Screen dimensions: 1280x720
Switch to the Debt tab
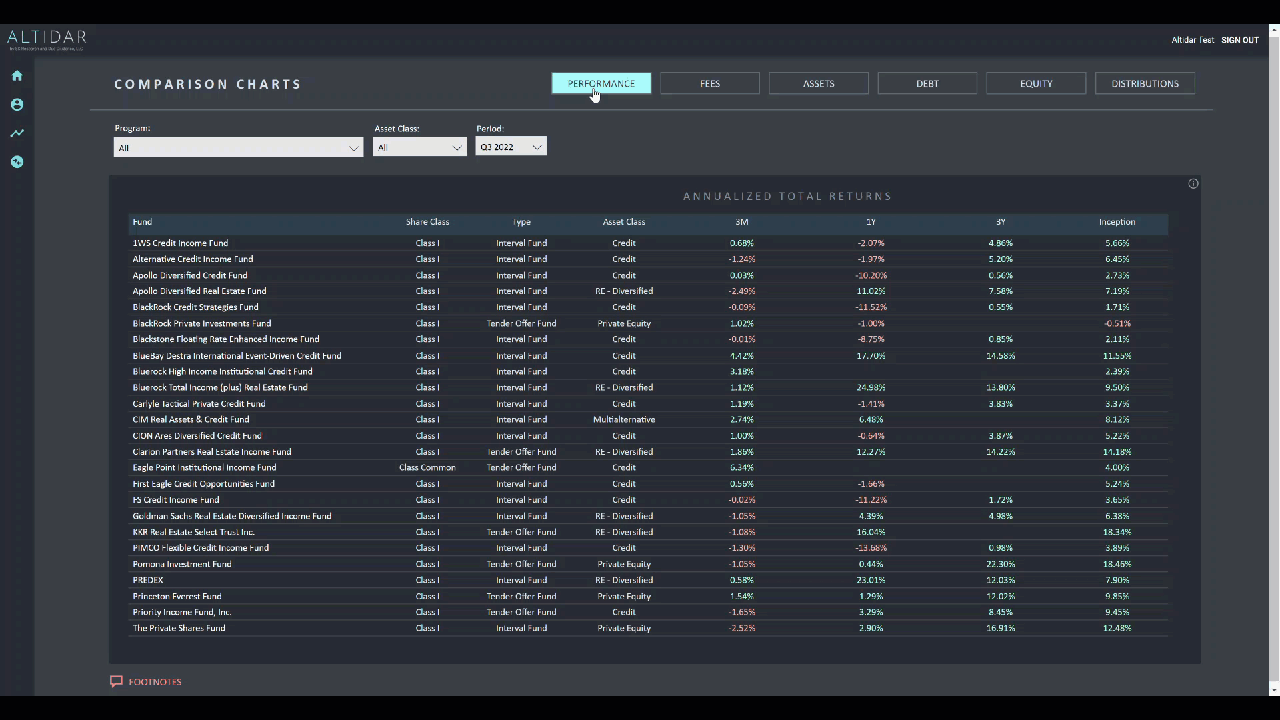[927, 84]
